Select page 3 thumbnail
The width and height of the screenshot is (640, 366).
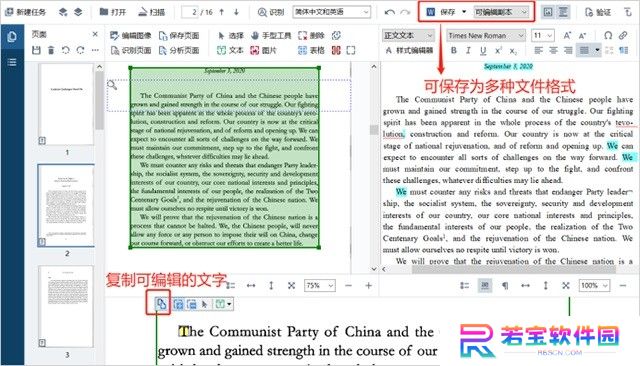click(x=66, y=307)
